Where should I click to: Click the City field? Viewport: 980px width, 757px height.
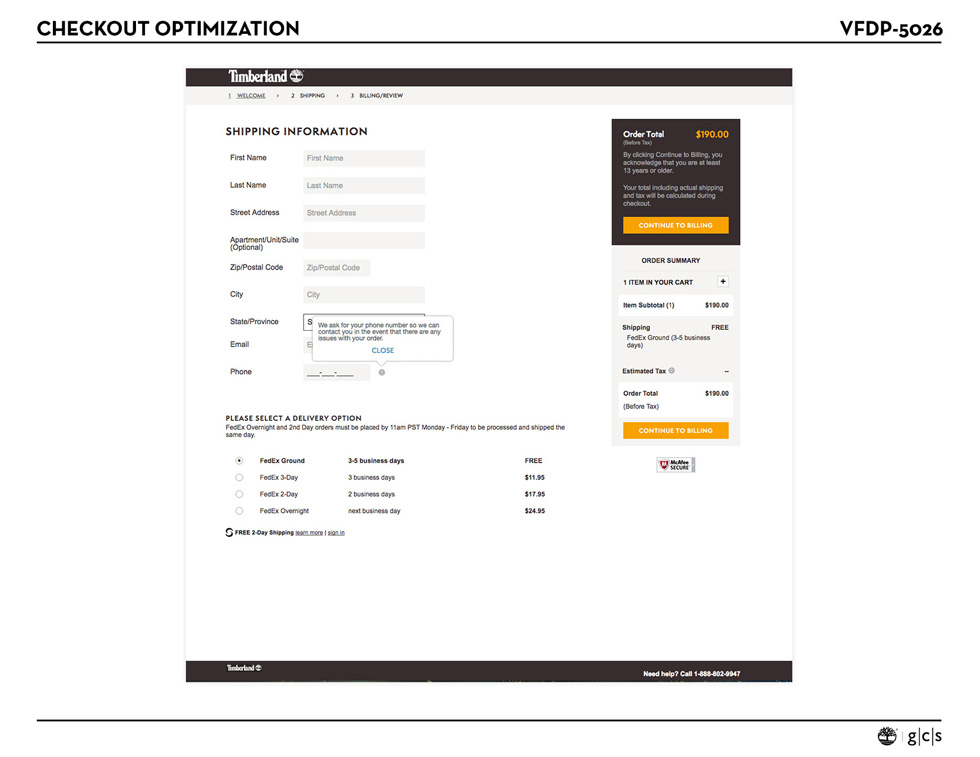click(x=364, y=295)
